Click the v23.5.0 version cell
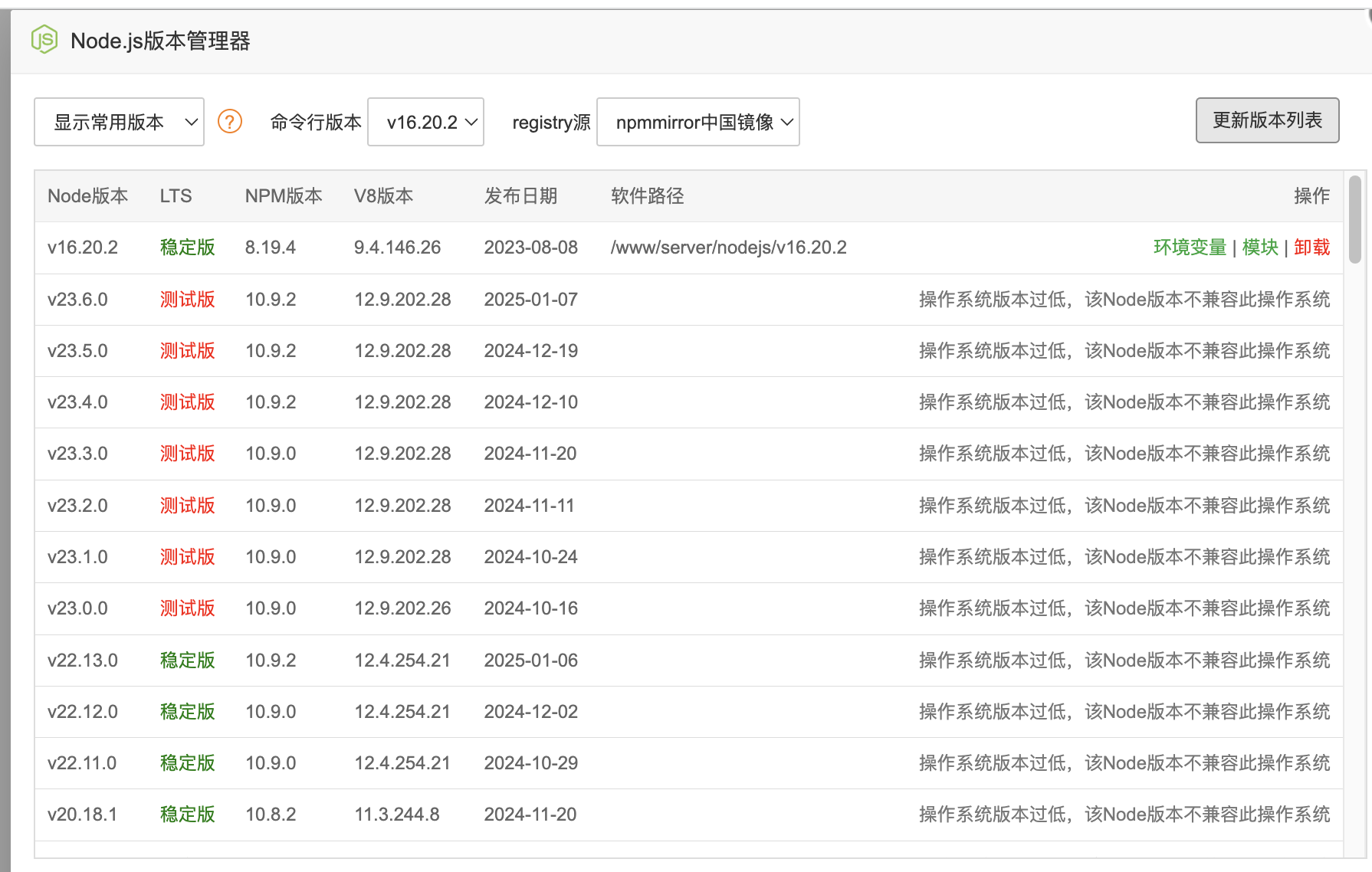Image resolution: width=1372 pixels, height=872 pixels. [77, 351]
